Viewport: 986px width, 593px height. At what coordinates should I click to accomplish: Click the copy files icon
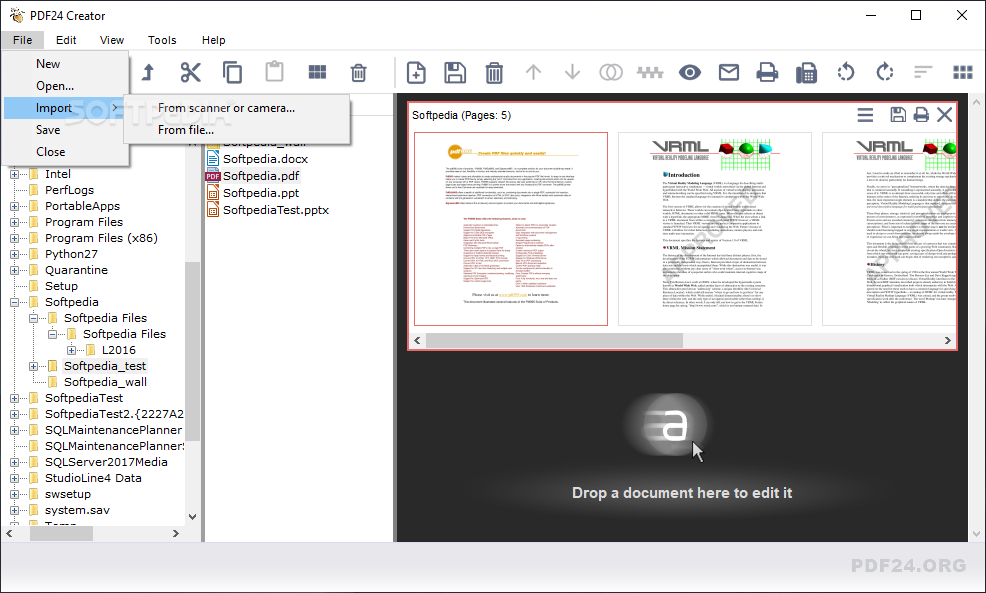point(233,72)
